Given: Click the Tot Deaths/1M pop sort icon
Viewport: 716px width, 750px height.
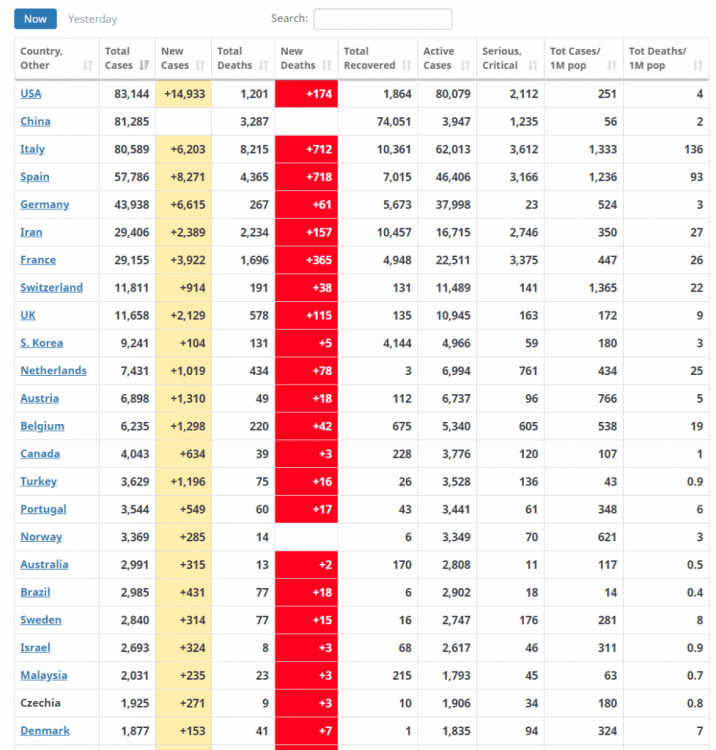Looking at the screenshot, I should tap(697, 65).
